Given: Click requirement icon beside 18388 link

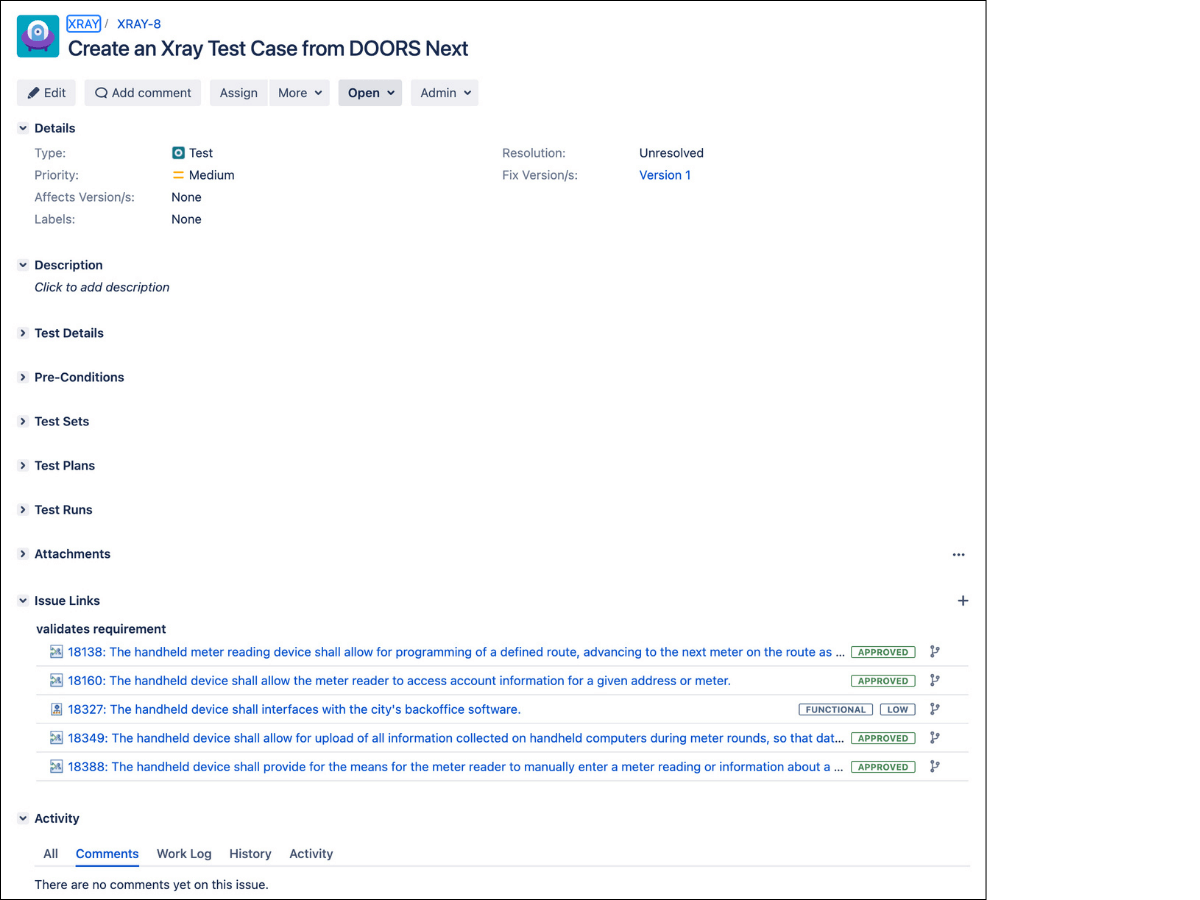Looking at the screenshot, I should 57,767.
